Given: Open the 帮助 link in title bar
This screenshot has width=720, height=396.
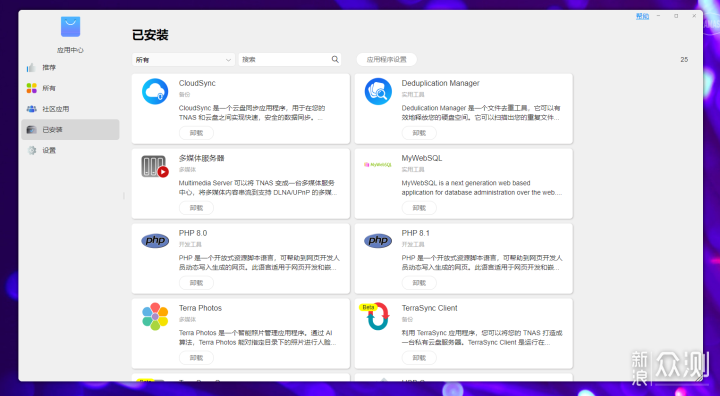Looking at the screenshot, I should pyautogui.click(x=642, y=17).
